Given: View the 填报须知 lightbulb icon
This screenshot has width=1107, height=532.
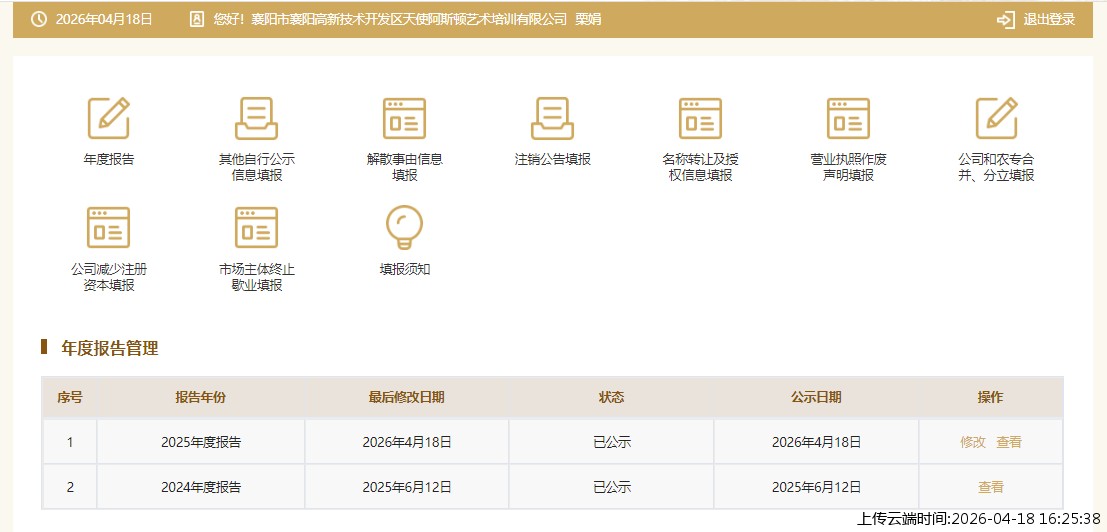Looking at the screenshot, I should point(404,229).
